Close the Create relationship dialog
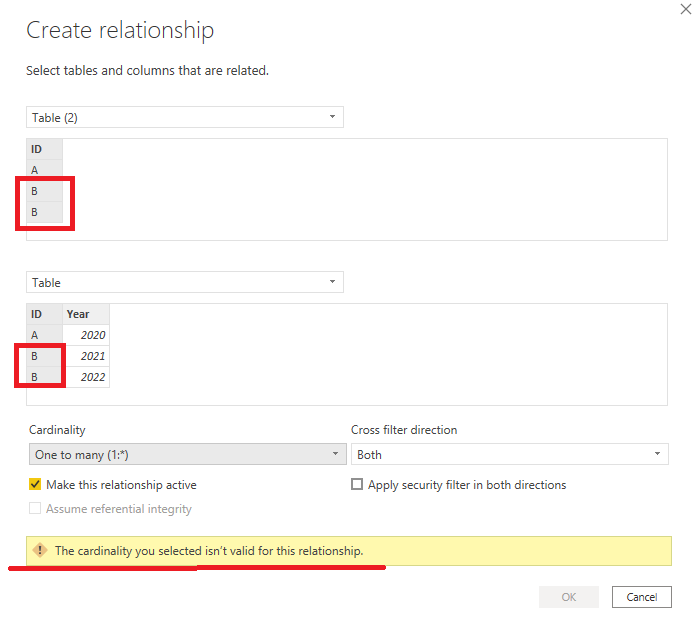The height and width of the screenshot is (634, 698). click(686, 9)
